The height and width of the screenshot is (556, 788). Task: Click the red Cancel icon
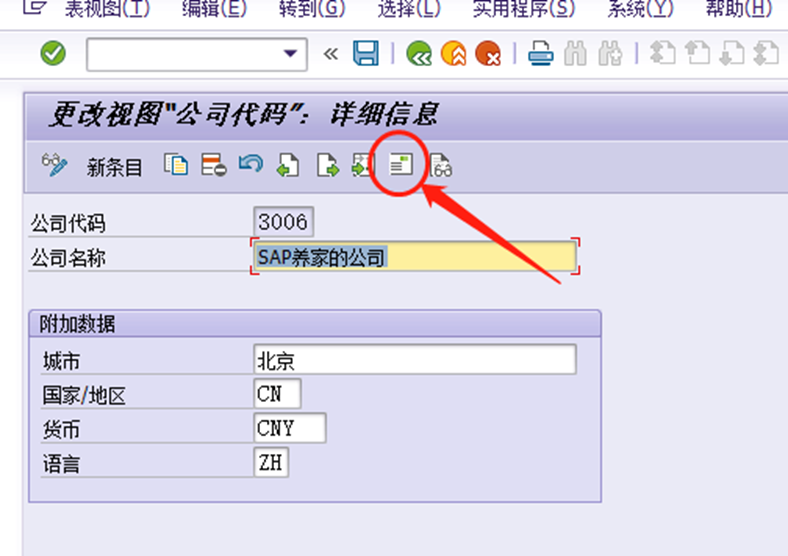point(487,53)
